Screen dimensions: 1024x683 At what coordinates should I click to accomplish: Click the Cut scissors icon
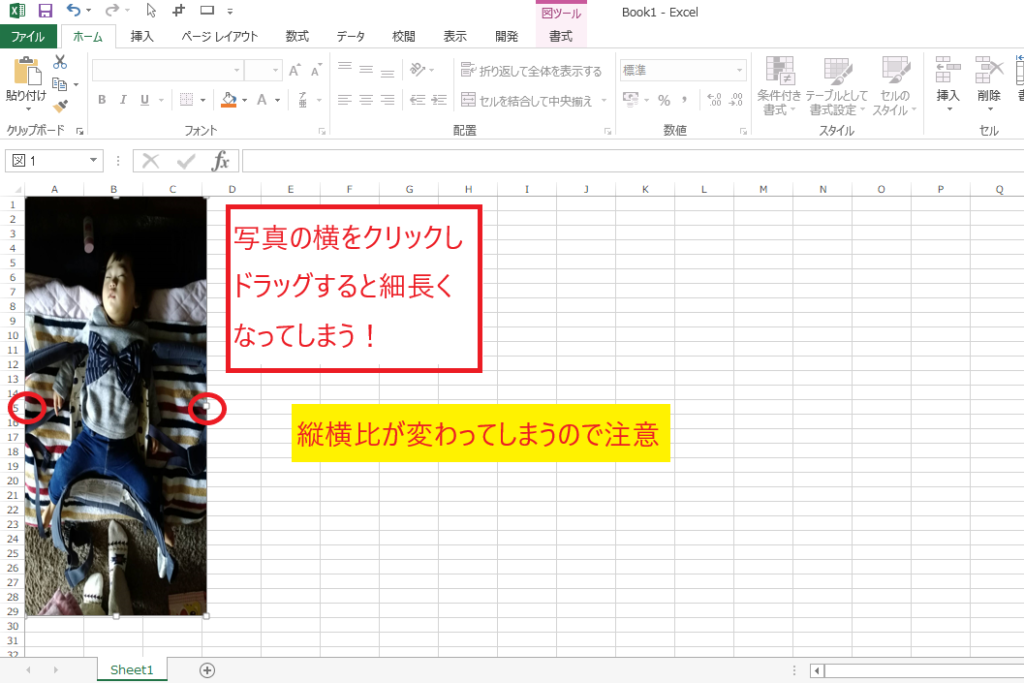pos(60,63)
